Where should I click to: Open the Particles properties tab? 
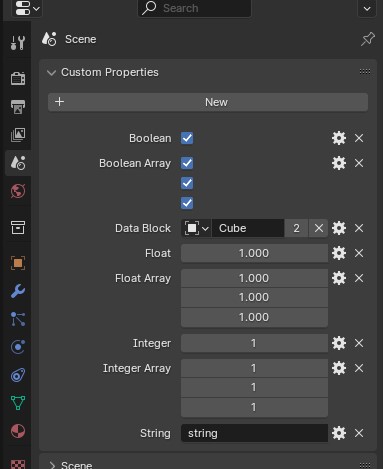[x=18, y=319]
